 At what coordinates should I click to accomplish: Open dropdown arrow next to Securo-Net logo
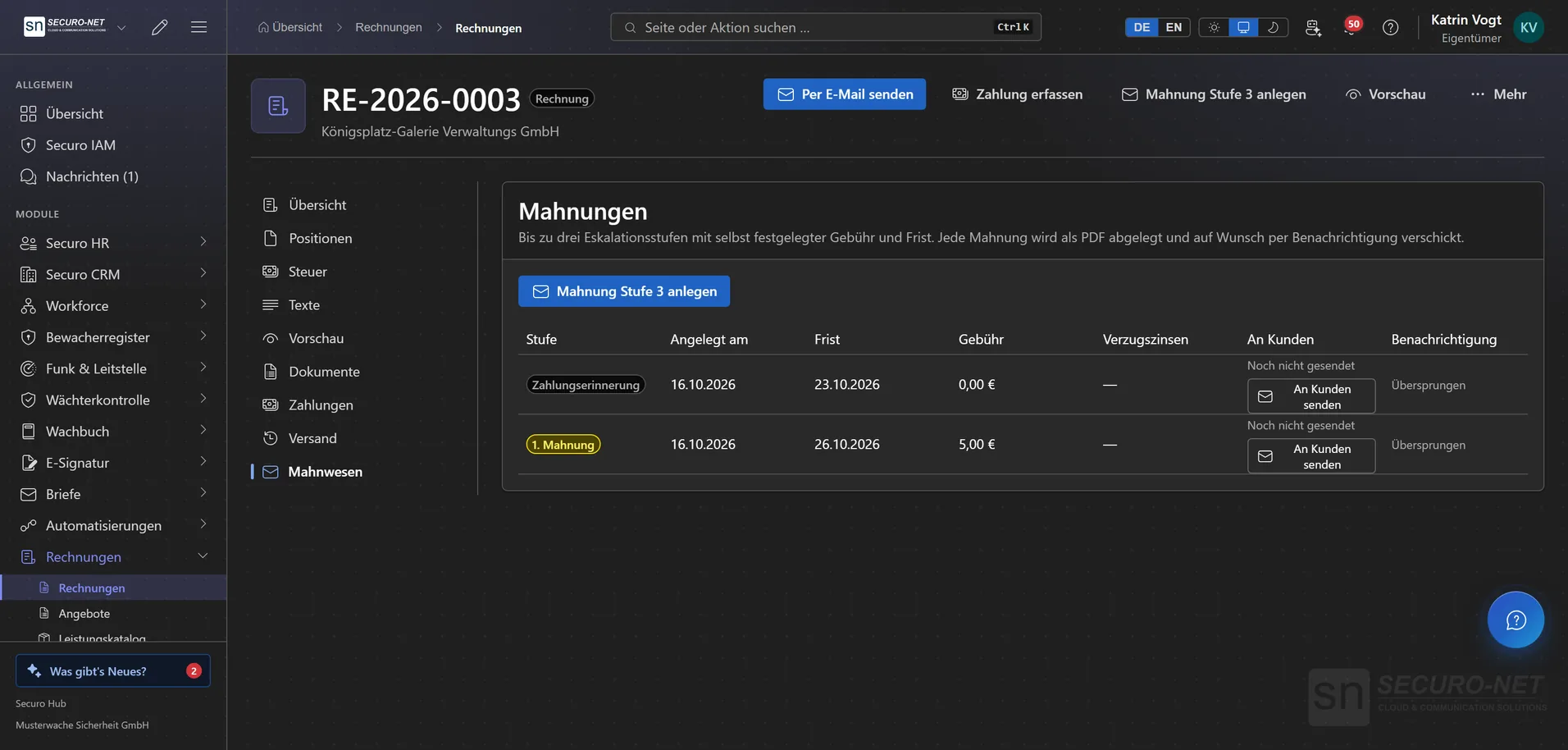tap(121, 27)
